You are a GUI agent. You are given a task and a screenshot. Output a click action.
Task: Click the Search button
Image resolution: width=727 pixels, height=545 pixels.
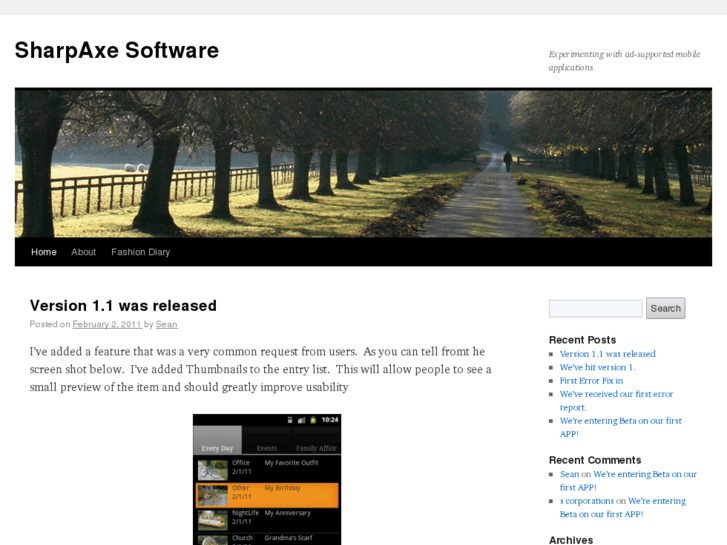[x=665, y=308]
